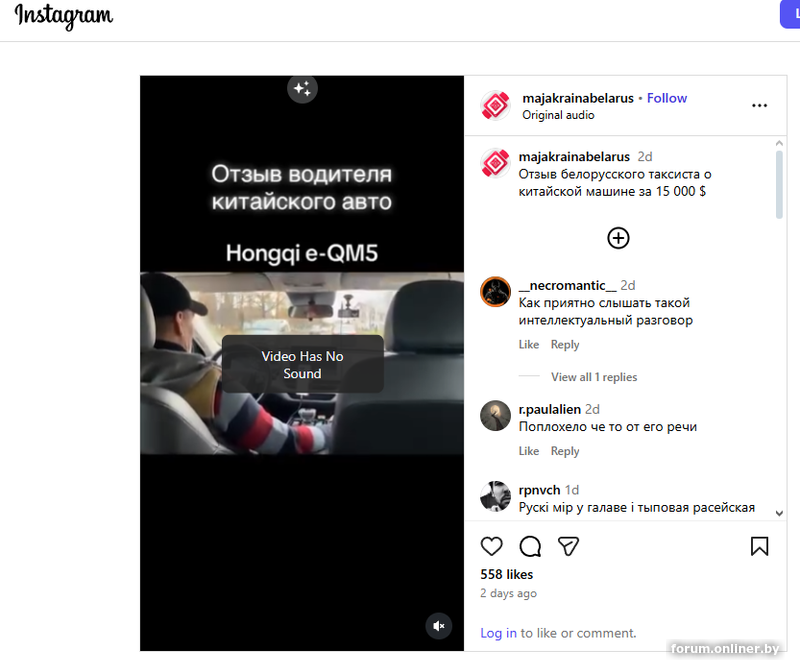The width and height of the screenshot is (800, 670).
Task: Toggle video sound with the mute speaker icon
Action: click(x=439, y=626)
